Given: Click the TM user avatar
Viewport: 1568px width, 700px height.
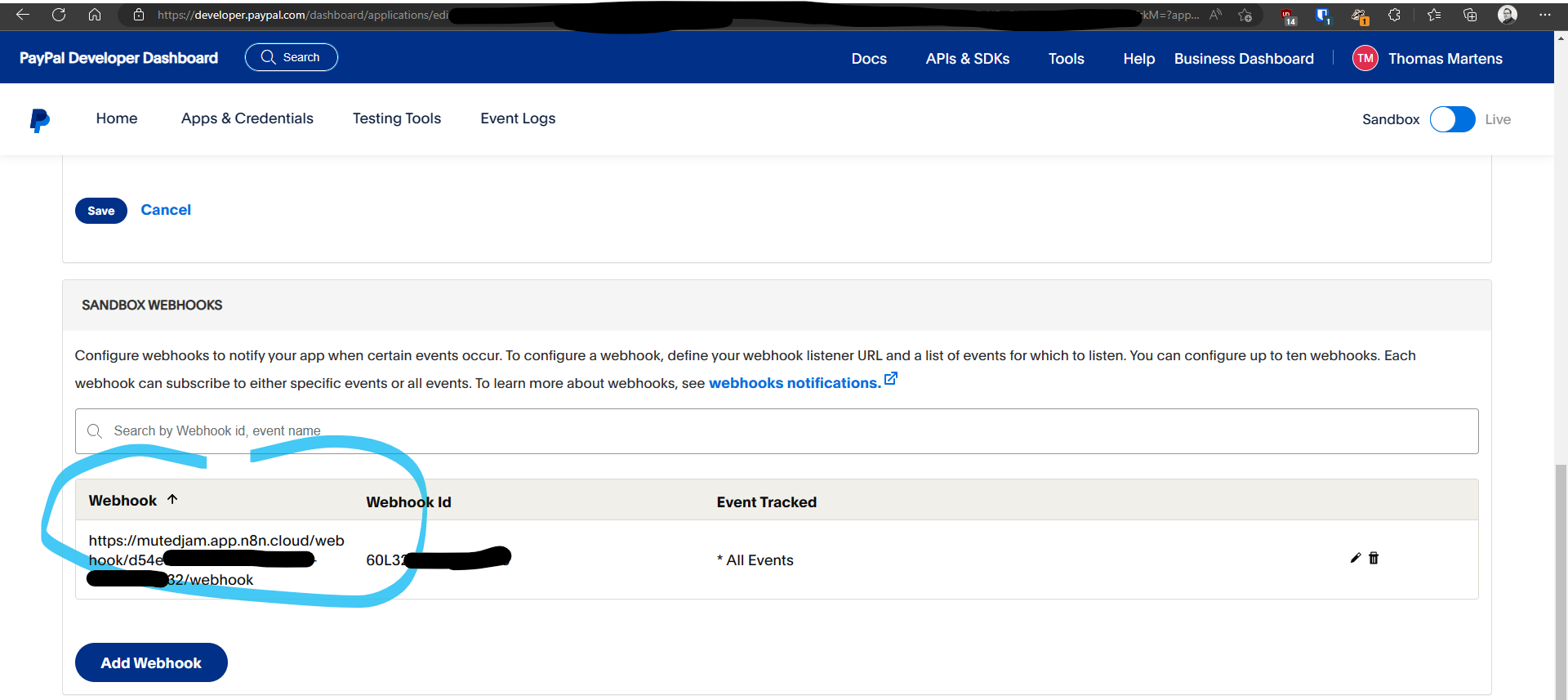Looking at the screenshot, I should 1365,58.
